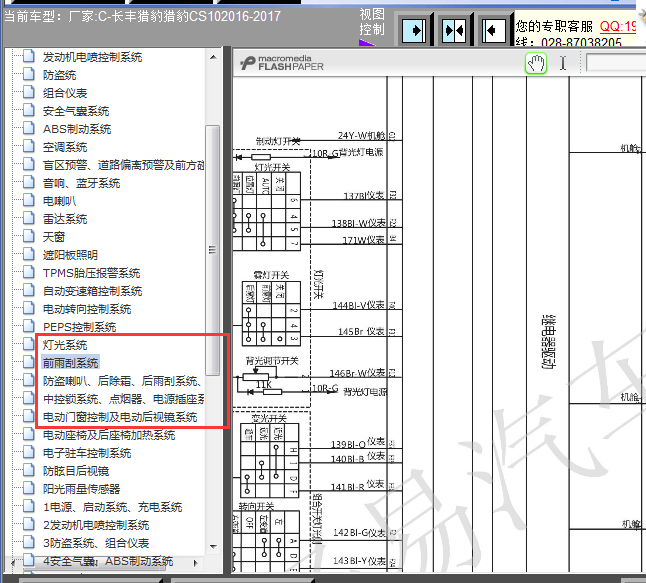Click document icon beside 雷达系统
The height and width of the screenshot is (583, 646).
(28, 218)
